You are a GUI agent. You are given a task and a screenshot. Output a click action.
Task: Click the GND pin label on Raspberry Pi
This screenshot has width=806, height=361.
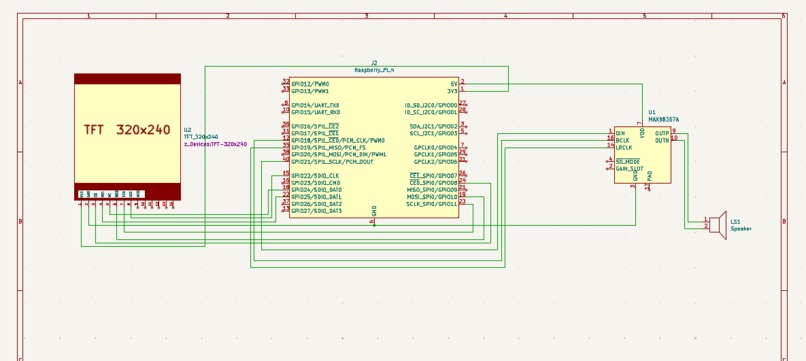click(x=374, y=210)
